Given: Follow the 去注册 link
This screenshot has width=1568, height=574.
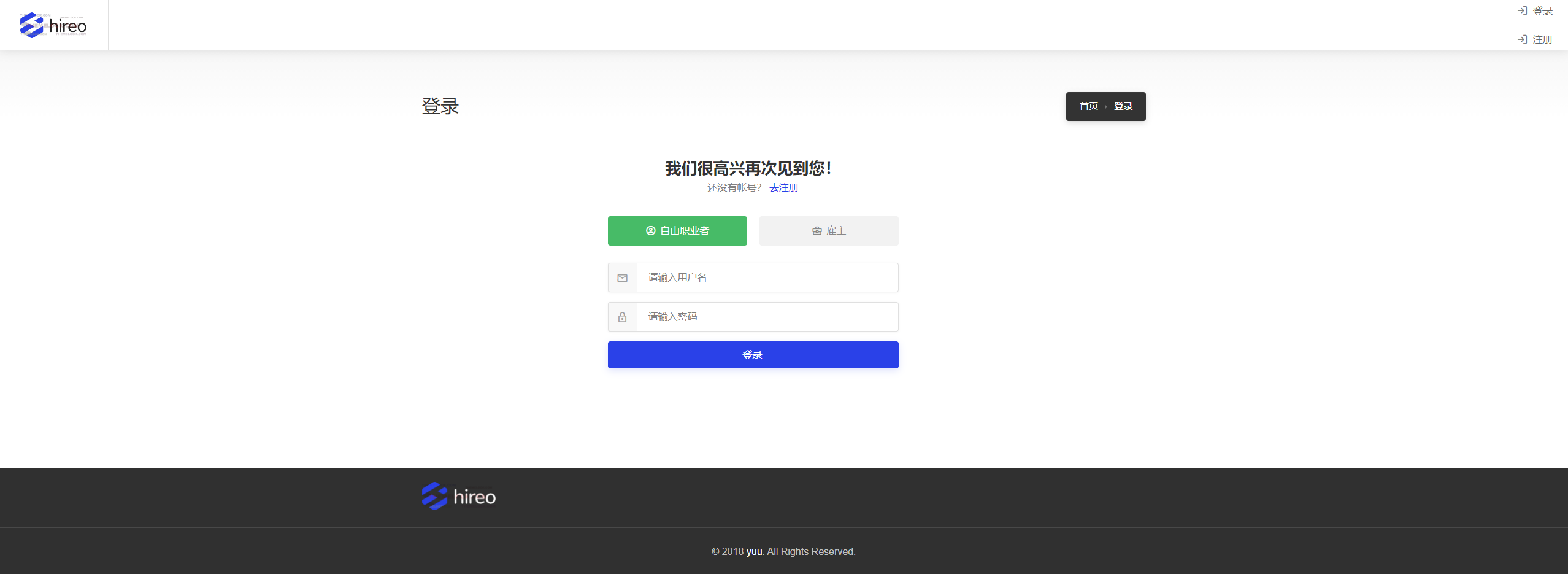Looking at the screenshot, I should [783, 188].
